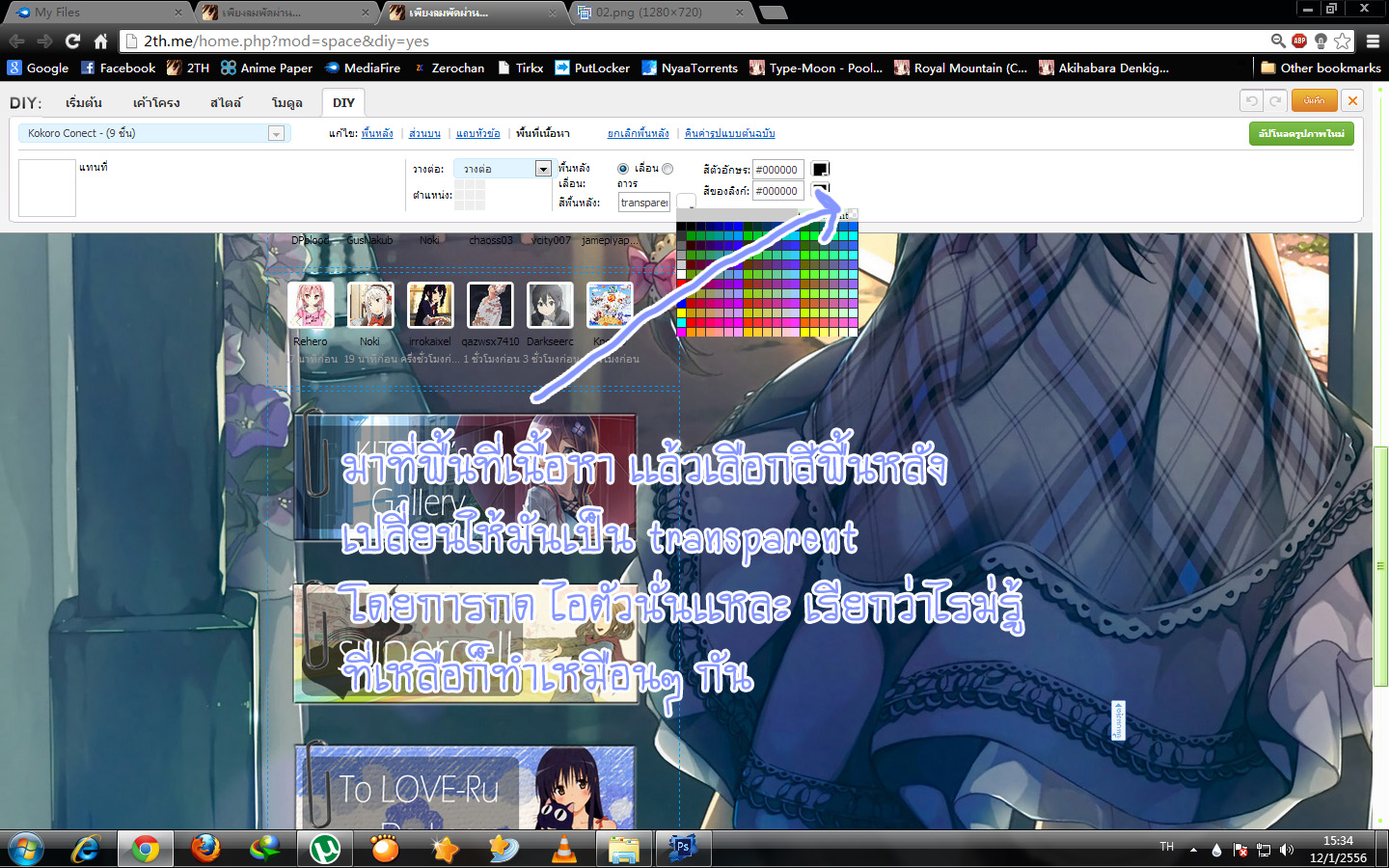Click the orange บันทึก save button
Screen dimensions: 1389x868
click(x=1315, y=100)
